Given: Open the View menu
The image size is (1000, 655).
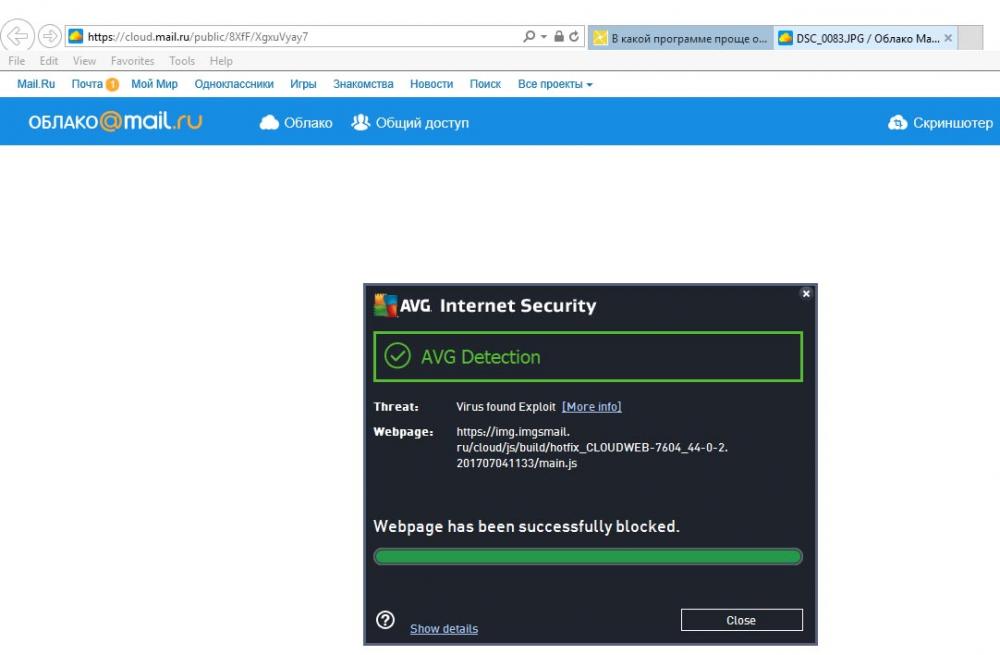Looking at the screenshot, I should 84,61.
